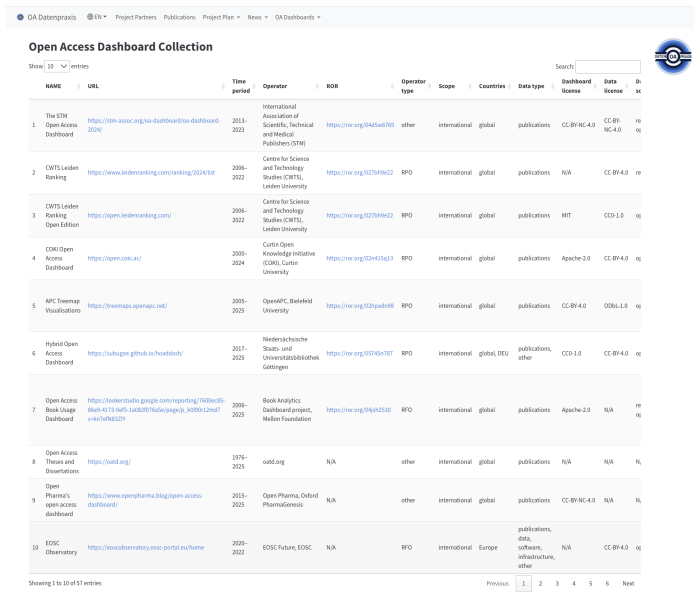Image resolution: width=700 pixels, height=598 pixels.
Task: Focus the Search input field
Action: [608, 66]
